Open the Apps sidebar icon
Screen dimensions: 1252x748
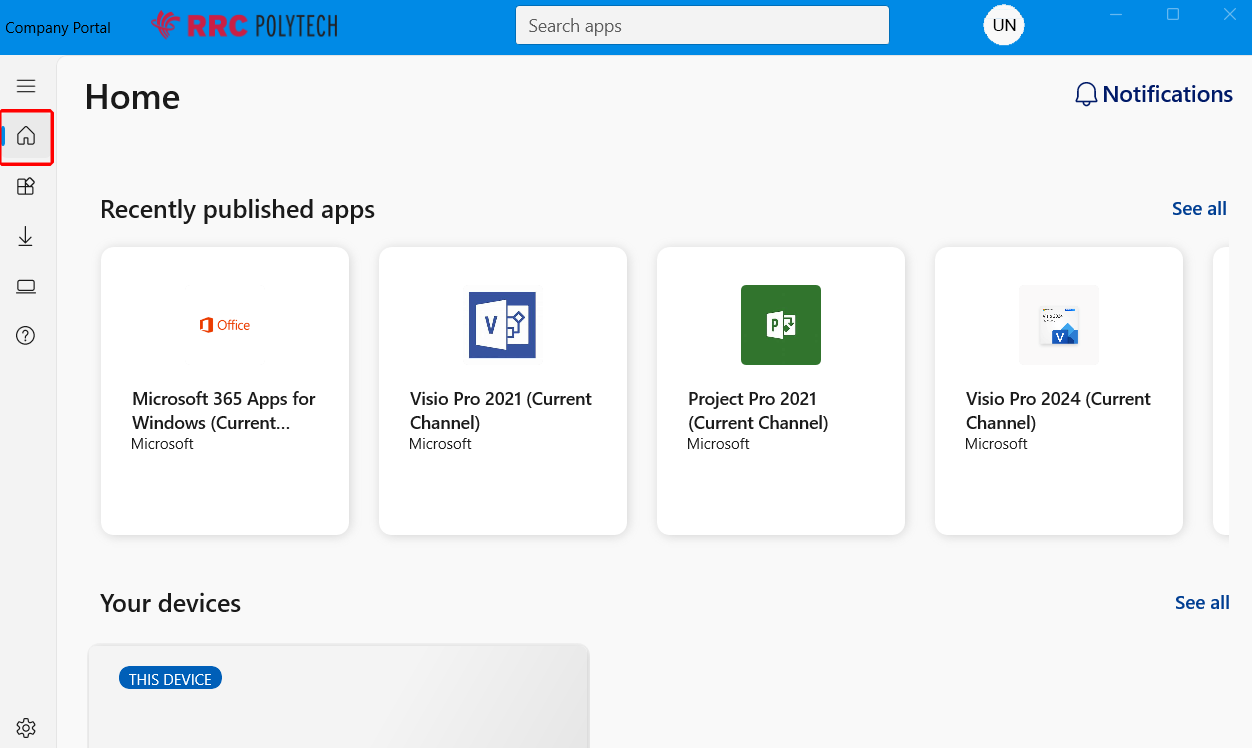(26, 186)
